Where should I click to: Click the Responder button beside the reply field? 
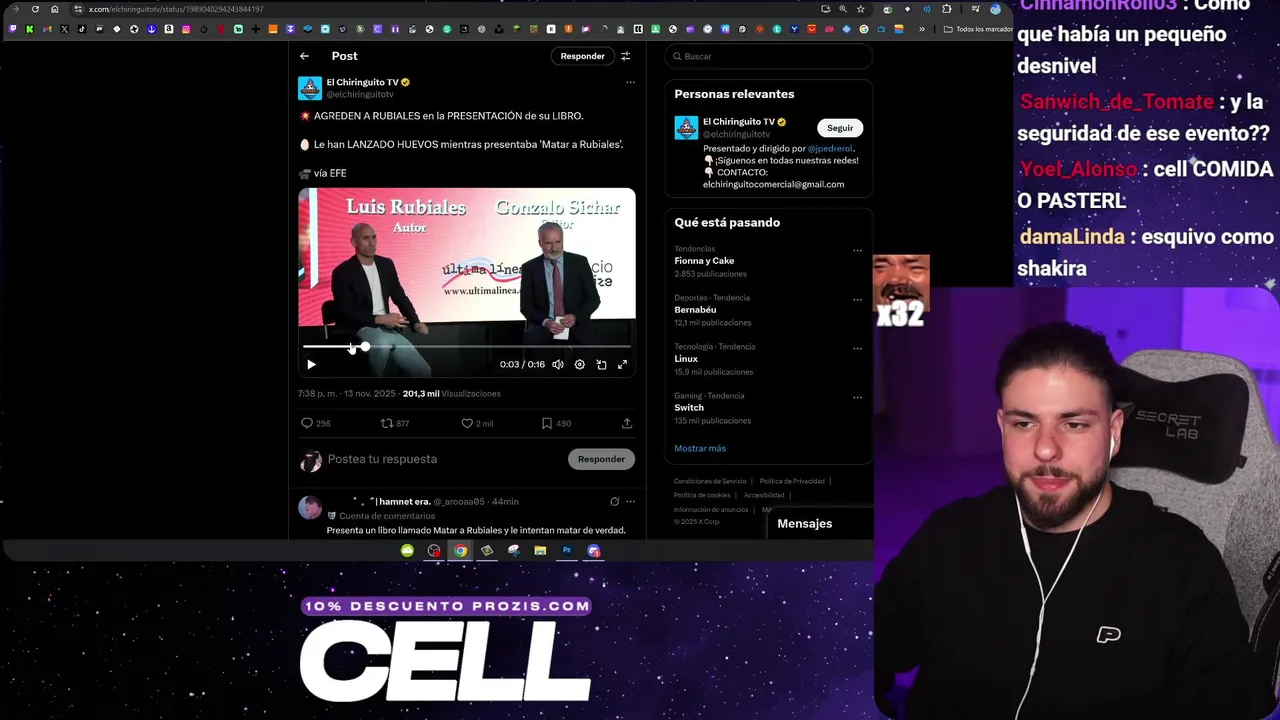(601, 459)
